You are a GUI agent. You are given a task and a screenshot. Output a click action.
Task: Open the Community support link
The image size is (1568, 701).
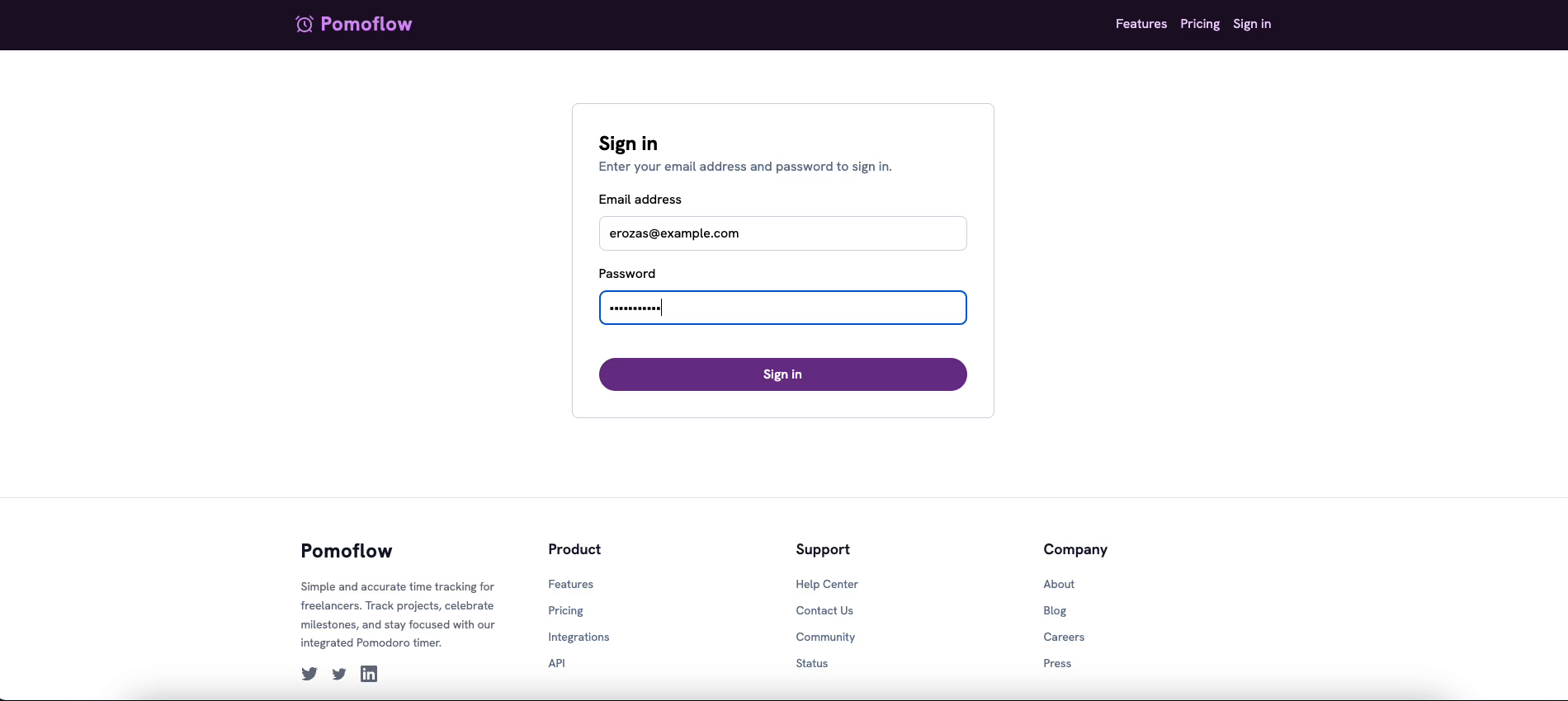click(x=824, y=637)
